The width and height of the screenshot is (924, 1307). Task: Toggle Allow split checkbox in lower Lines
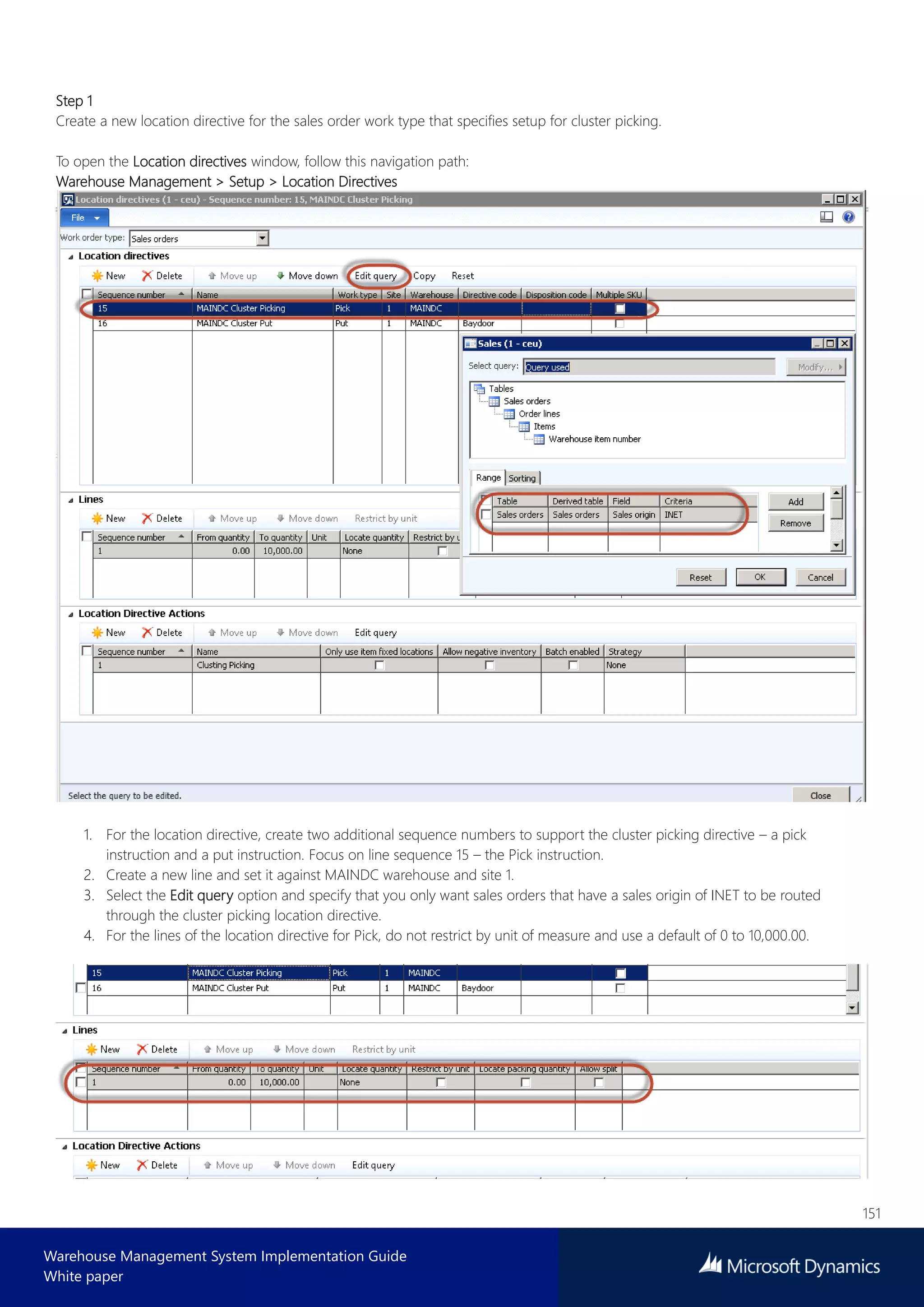(x=599, y=1082)
